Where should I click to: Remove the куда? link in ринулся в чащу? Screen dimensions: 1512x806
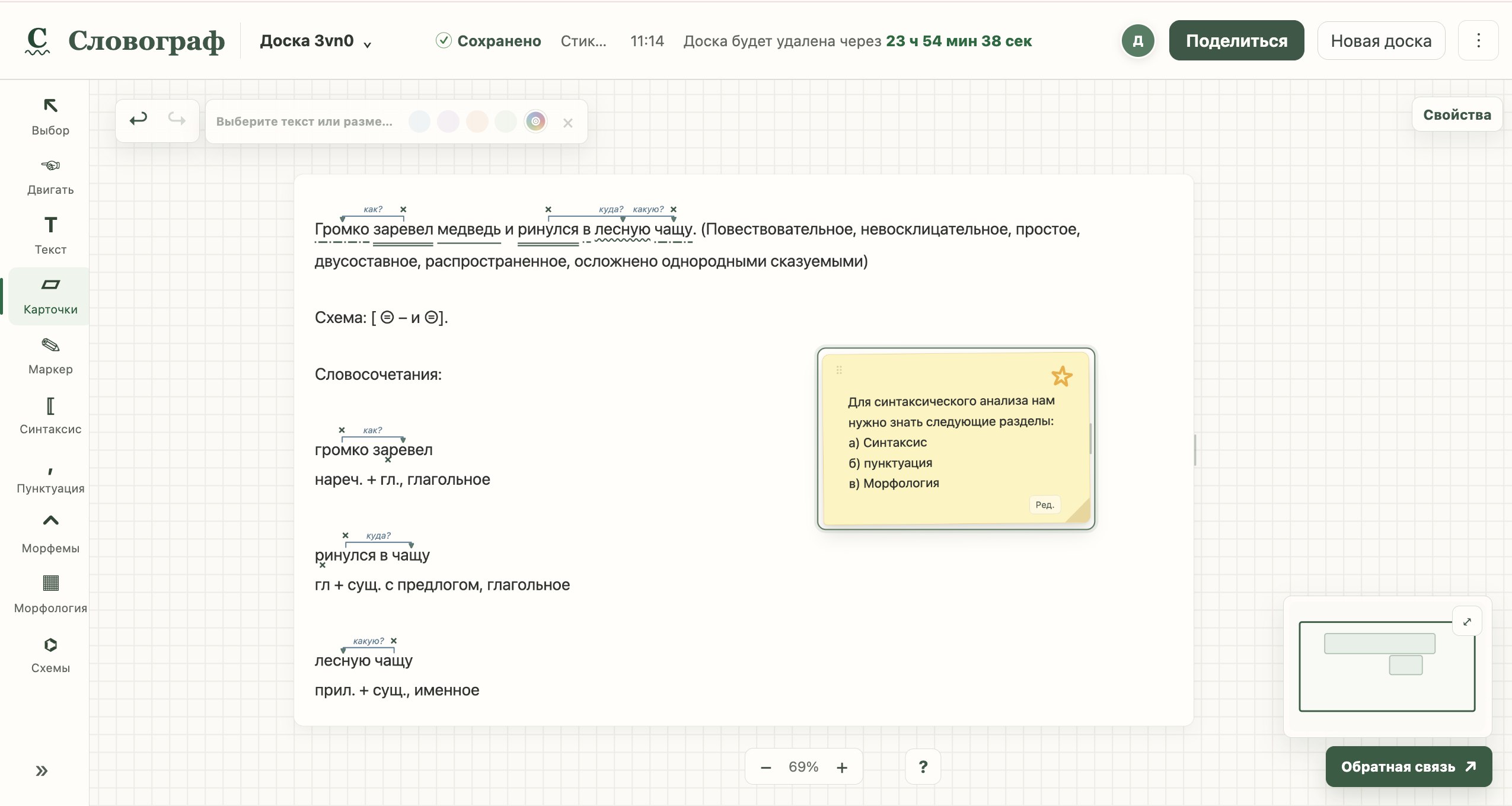click(x=346, y=535)
